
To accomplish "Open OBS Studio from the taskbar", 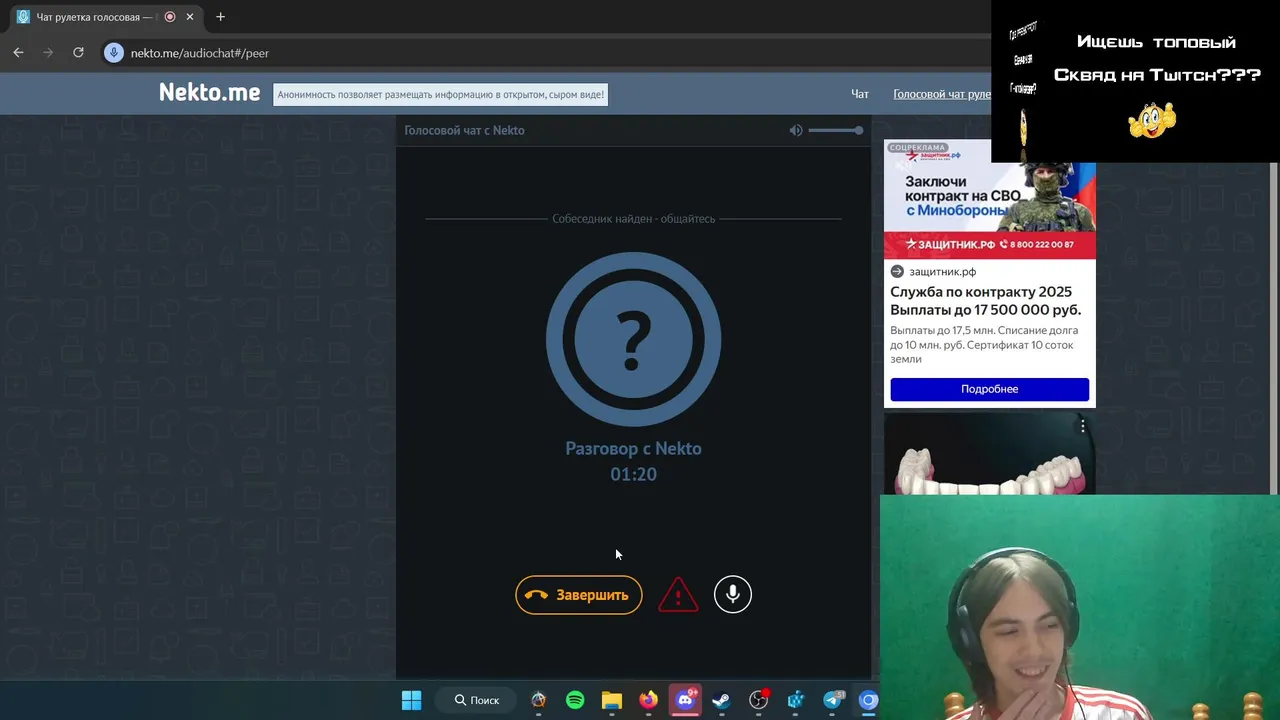I will pyautogui.click(x=759, y=700).
